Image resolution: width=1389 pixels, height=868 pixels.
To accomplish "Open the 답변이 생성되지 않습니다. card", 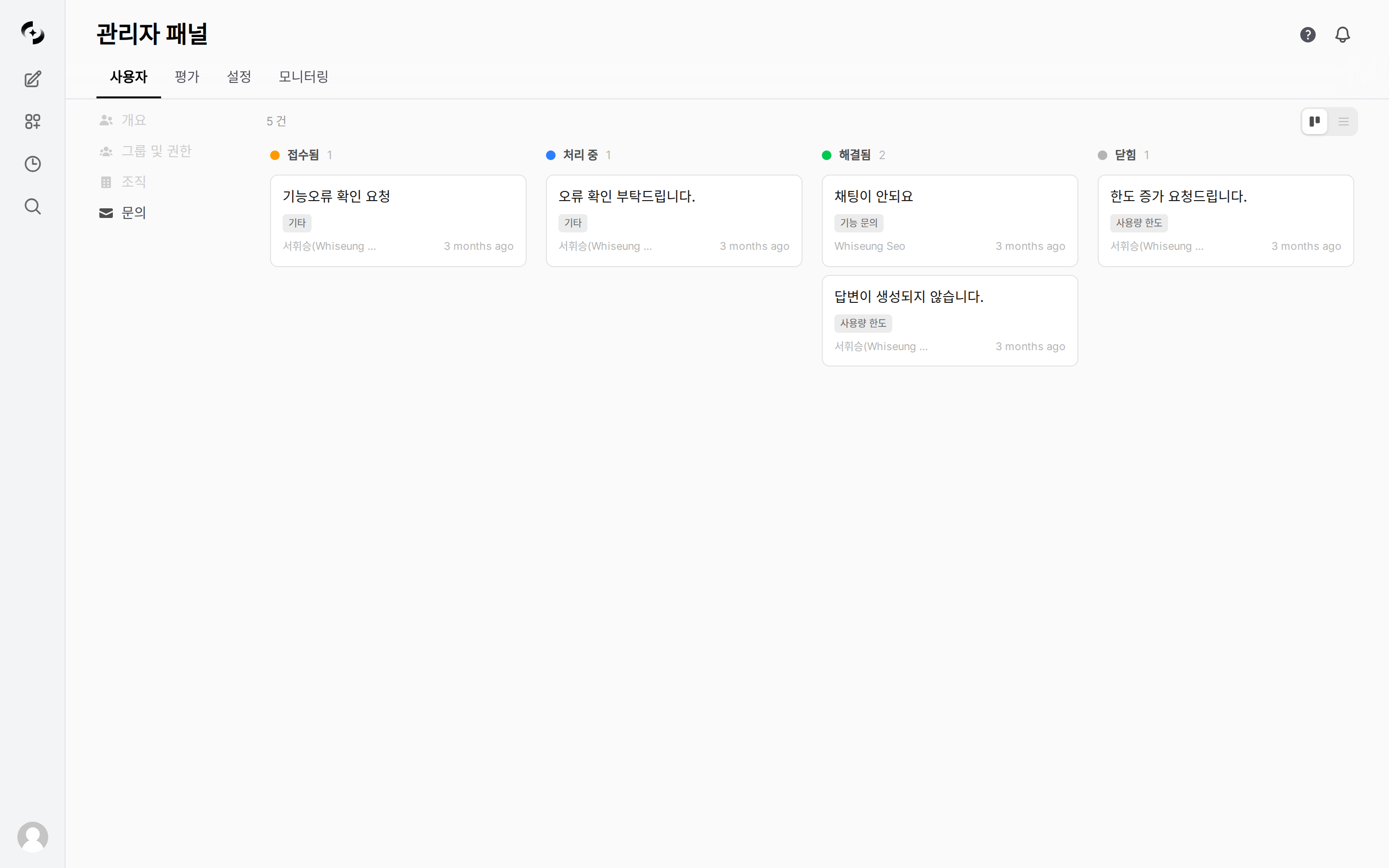I will [949, 320].
